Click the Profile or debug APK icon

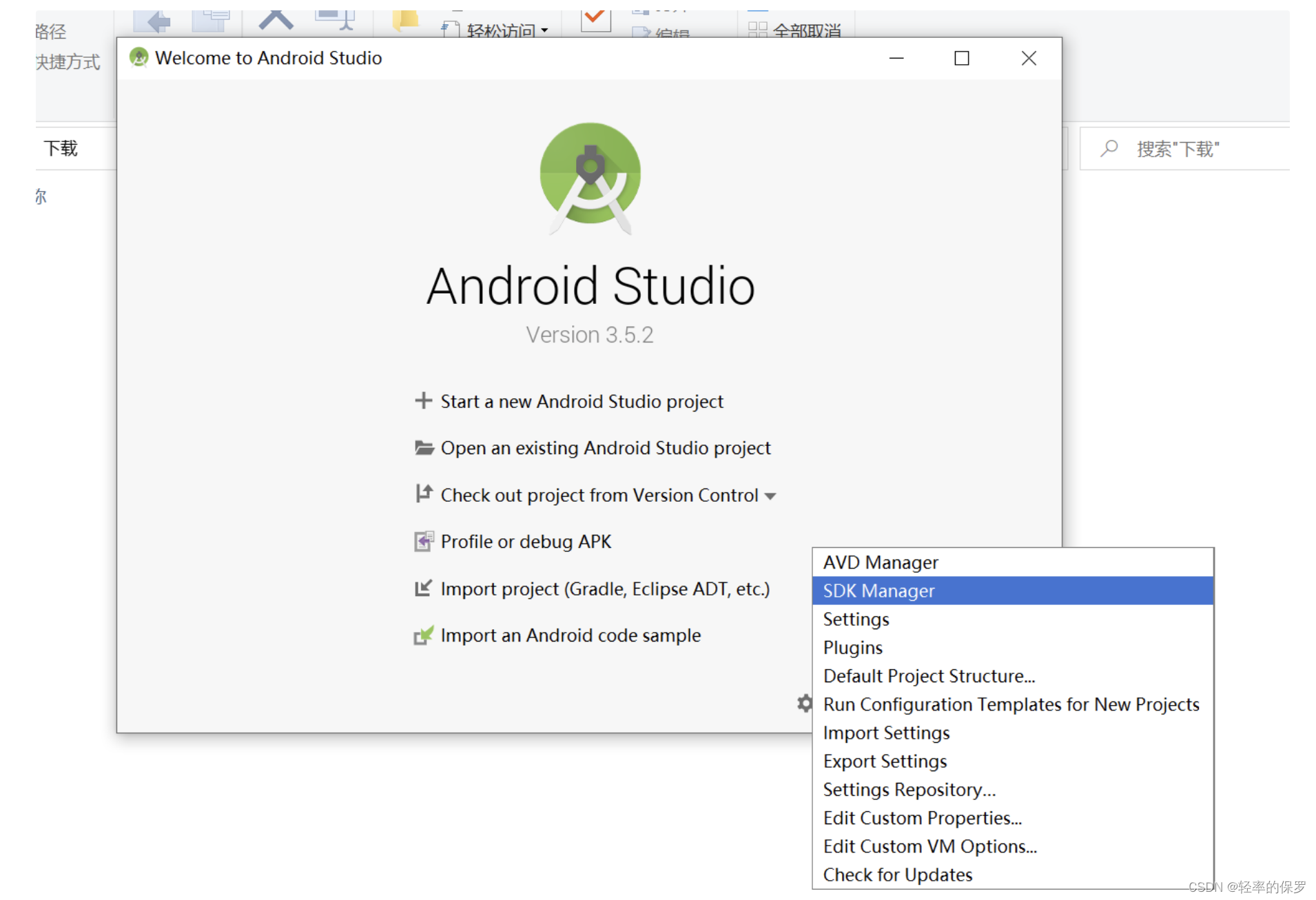click(x=424, y=541)
